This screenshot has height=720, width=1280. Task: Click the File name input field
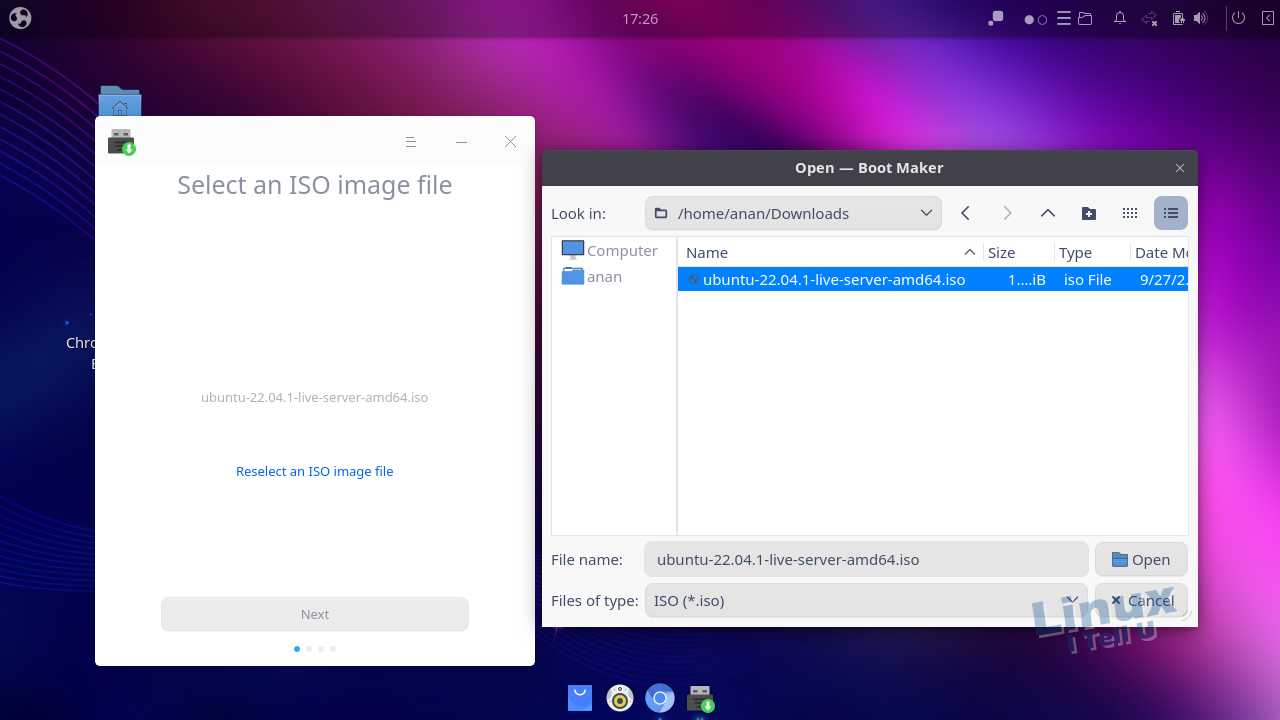point(866,559)
